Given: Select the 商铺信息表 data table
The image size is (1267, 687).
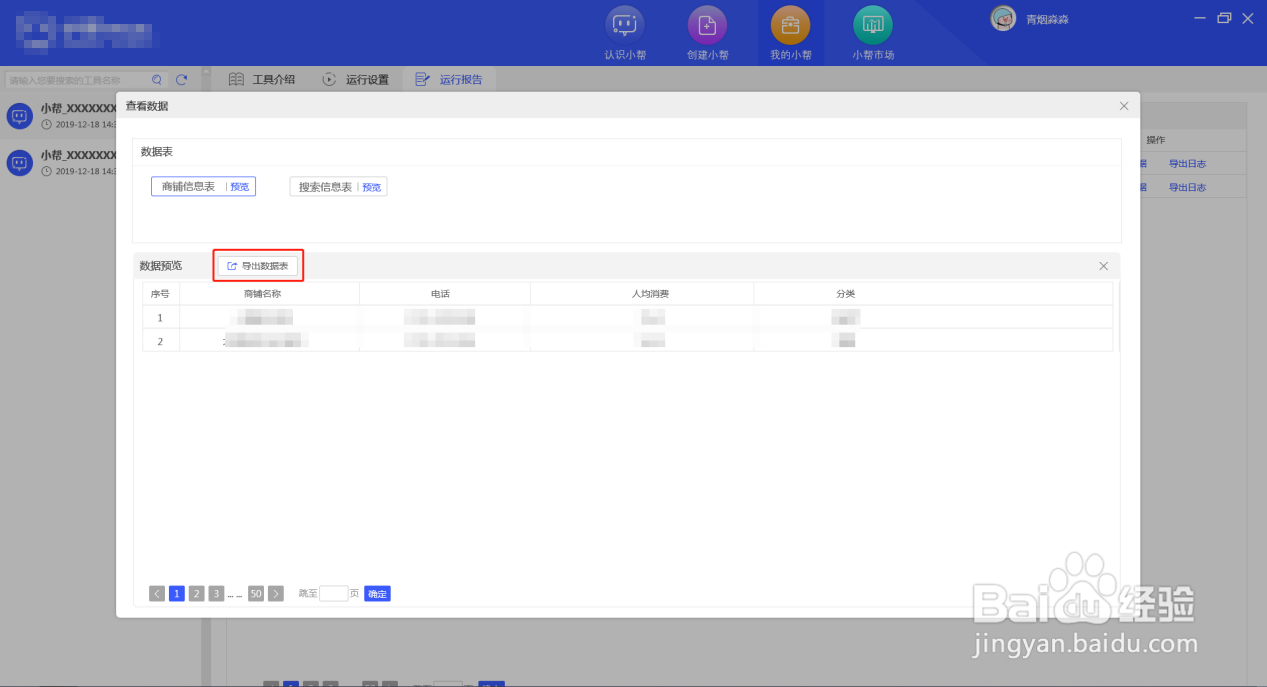Looking at the screenshot, I should click(x=188, y=187).
